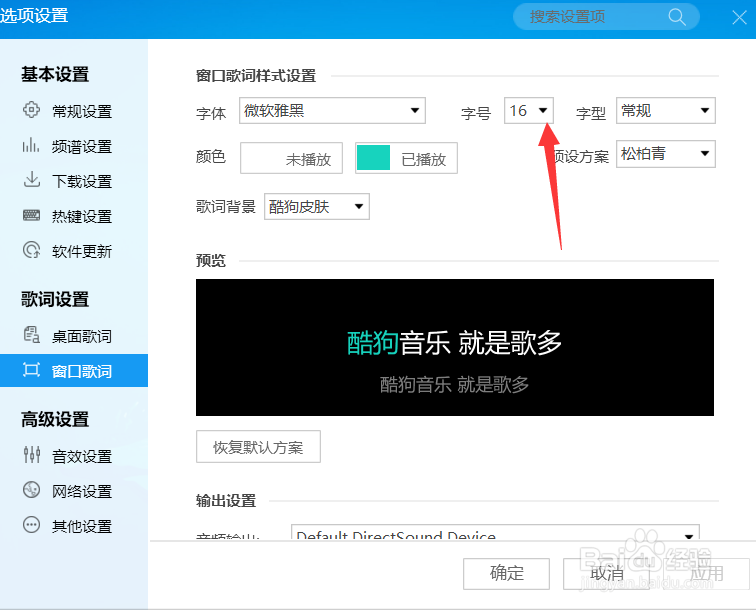
Task: Expand the 歌词背景 dropdown
Action: (x=317, y=206)
